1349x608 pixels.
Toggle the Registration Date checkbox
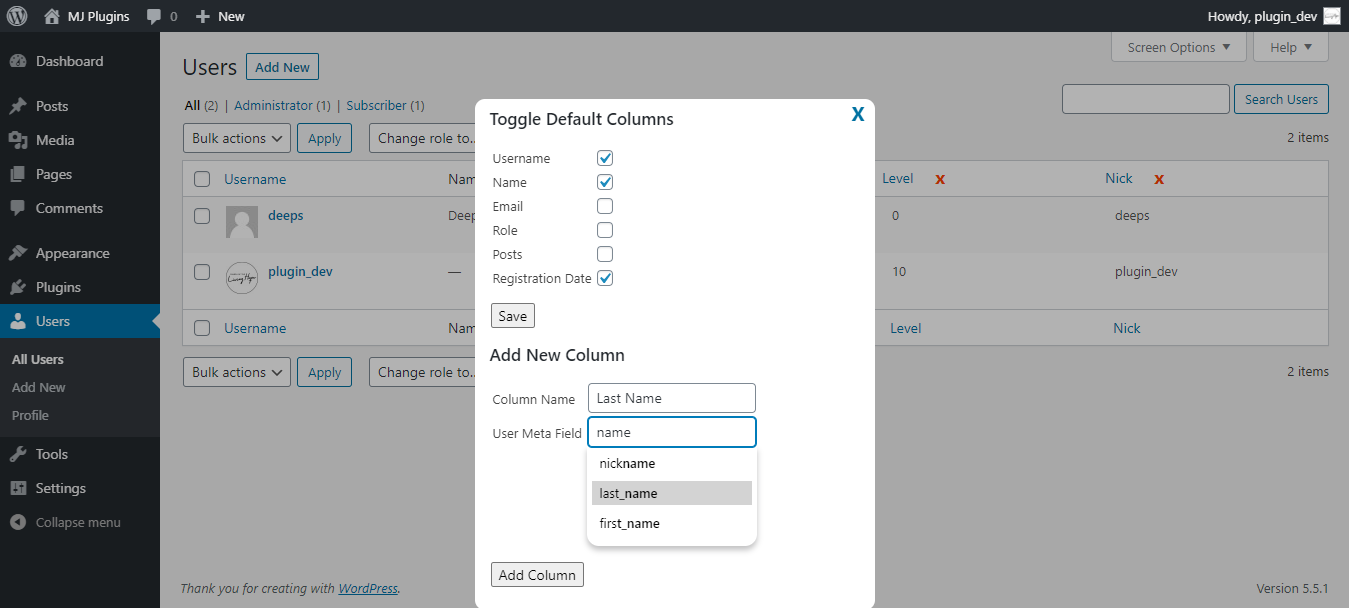[x=605, y=278]
